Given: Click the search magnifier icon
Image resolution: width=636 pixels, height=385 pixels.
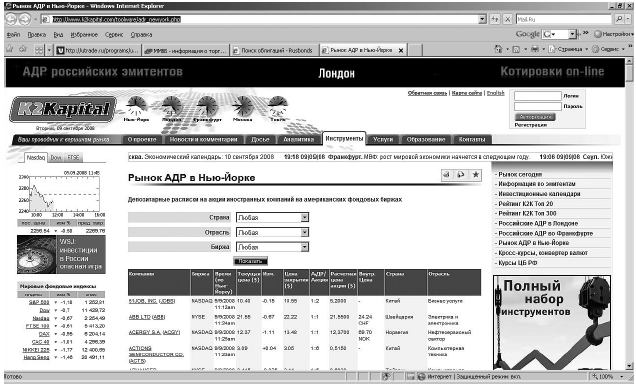Looking at the screenshot, I should pyautogui.click(x=619, y=19).
